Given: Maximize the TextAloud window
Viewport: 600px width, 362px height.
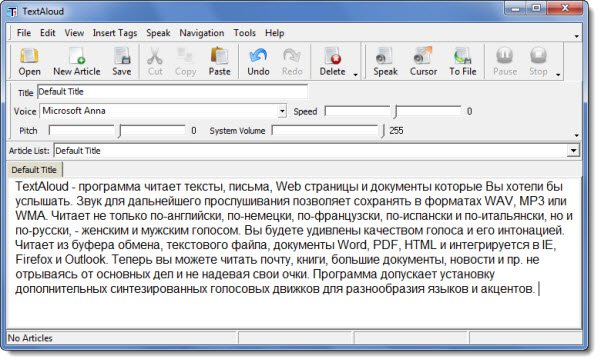Looking at the screenshot, I should point(536,8).
